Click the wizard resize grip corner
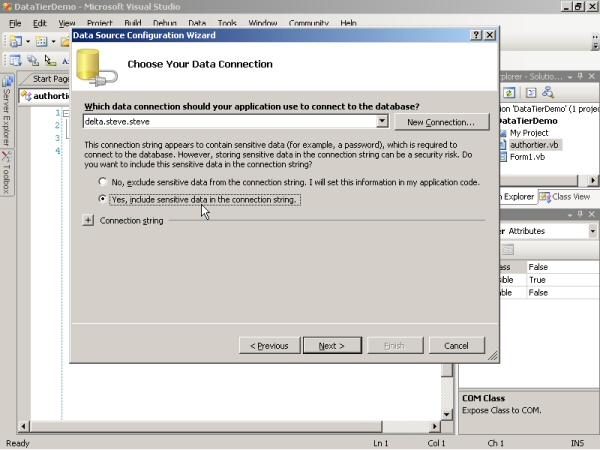The image size is (600, 450). [x=493, y=356]
